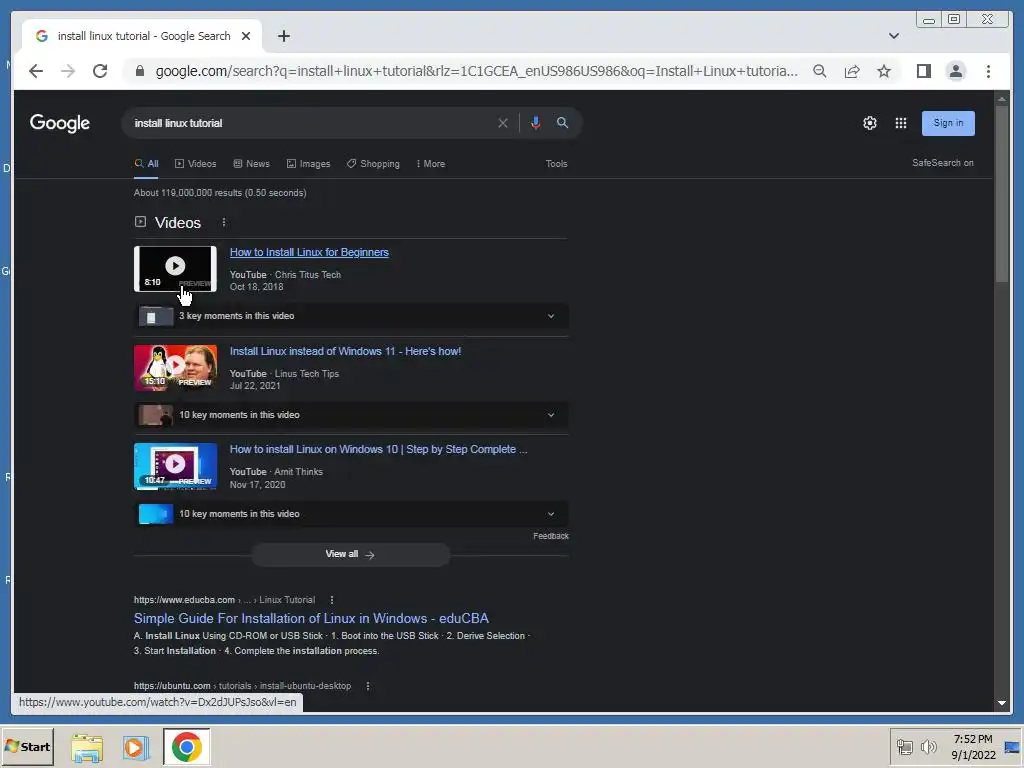The height and width of the screenshot is (768, 1024).
Task: Open the network tray icon
Action: tap(904, 747)
